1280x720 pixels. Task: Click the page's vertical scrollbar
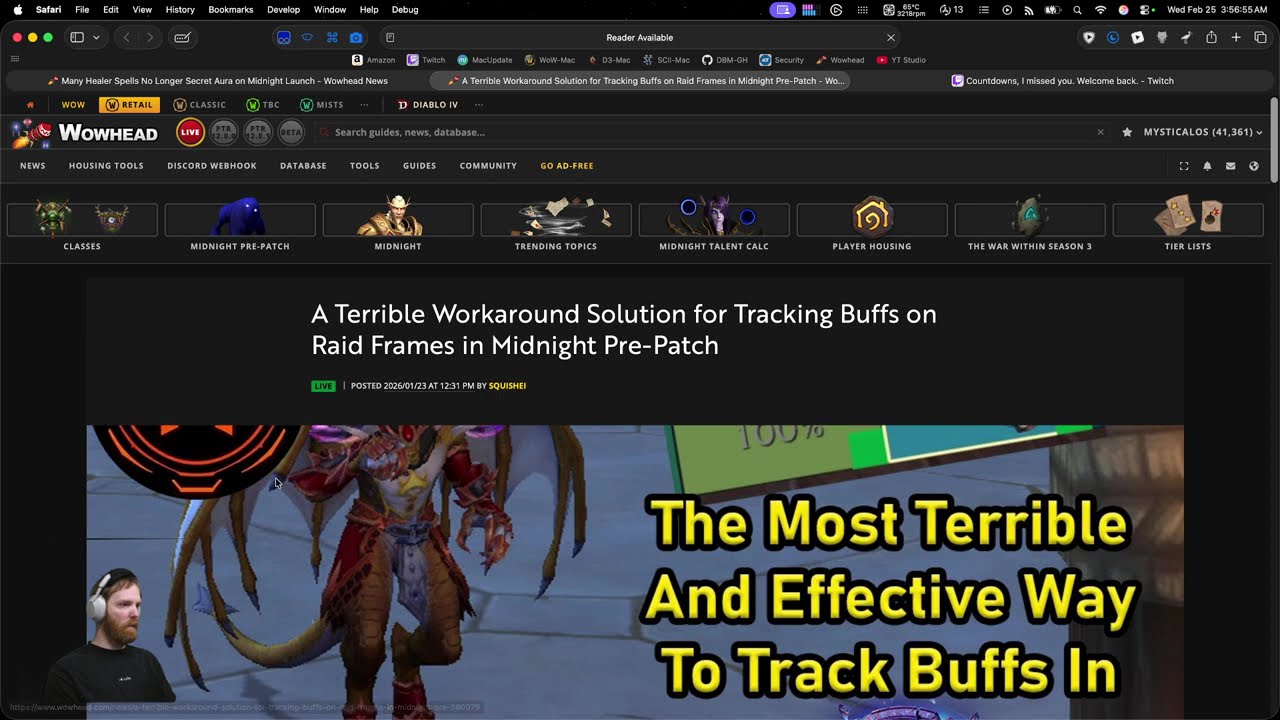pyautogui.click(x=1274, y=140)
